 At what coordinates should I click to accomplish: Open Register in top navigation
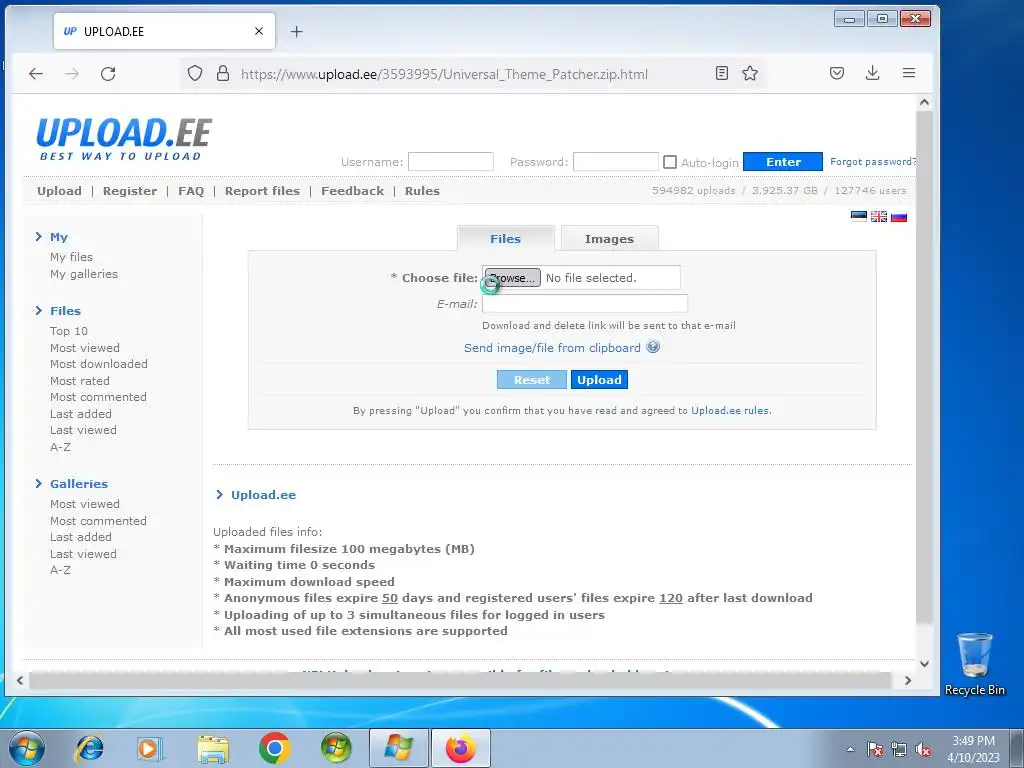pyautogui.click(x=130, y=191)
